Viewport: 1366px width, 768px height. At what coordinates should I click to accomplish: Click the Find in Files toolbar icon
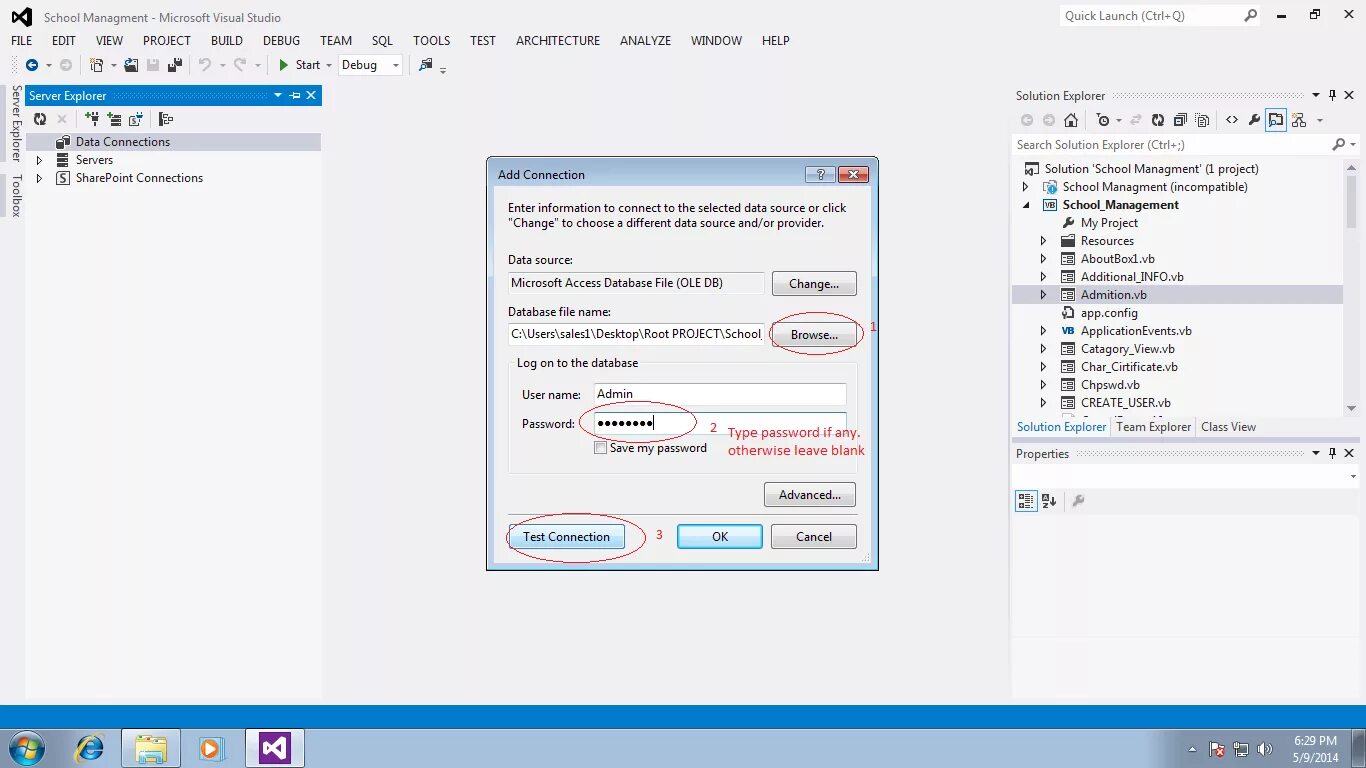[x=426, y=65]
